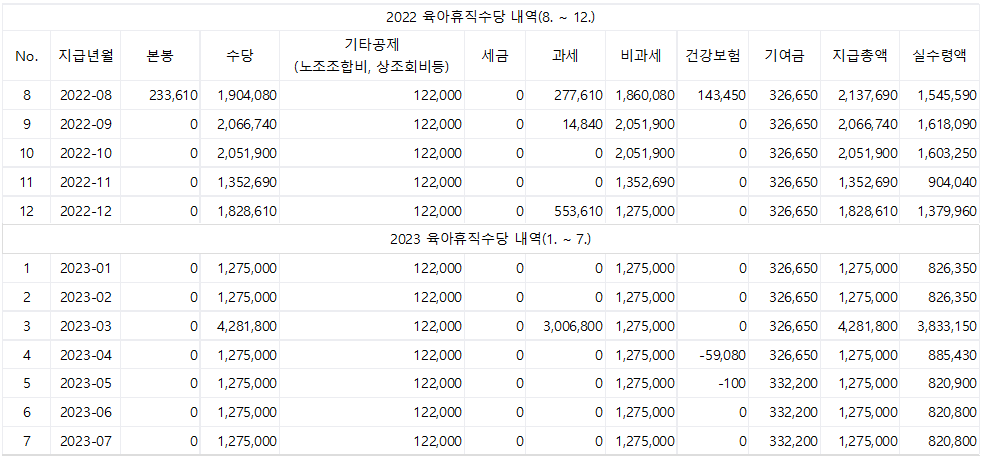This screenshot has width=982, height=456.
Task: Select the 2023-07 date cell
Action: click(x=86, y=440)
